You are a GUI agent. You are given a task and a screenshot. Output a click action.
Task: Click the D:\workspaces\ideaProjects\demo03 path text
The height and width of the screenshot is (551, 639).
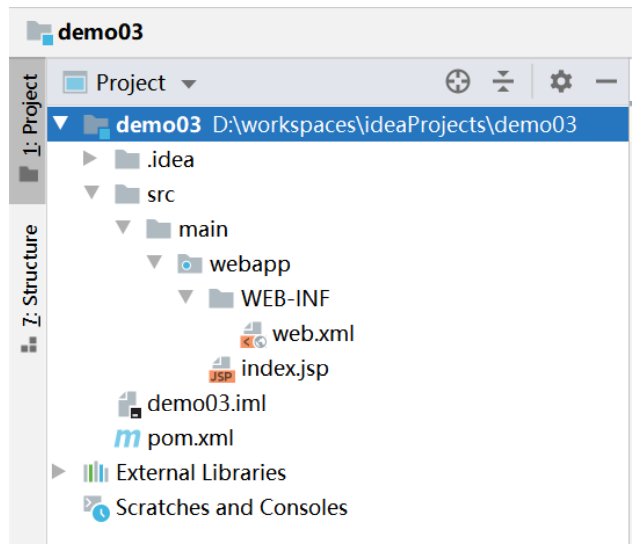394,125
